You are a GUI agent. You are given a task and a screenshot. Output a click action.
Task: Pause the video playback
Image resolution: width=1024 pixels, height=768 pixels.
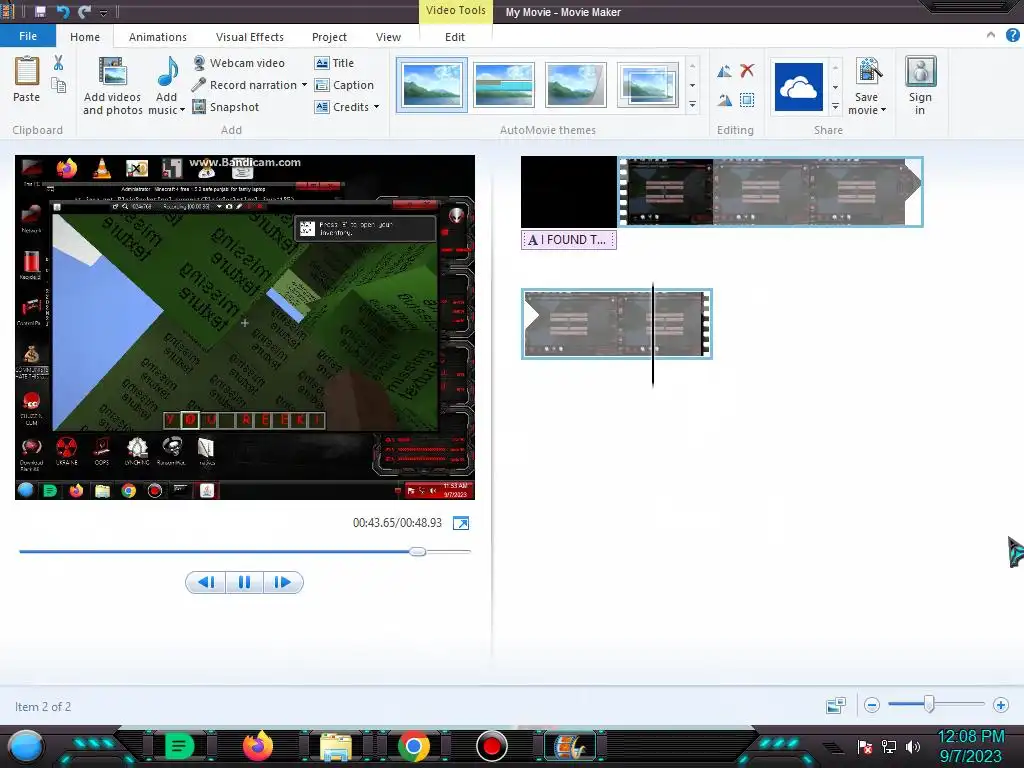coord(244,582)
